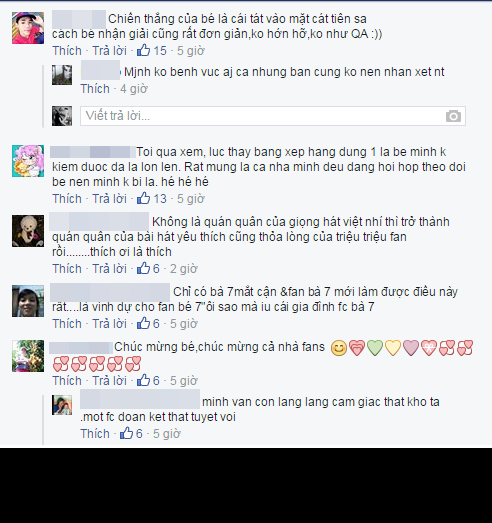Click in the Viết trả lời reply field
492x523 pixels.
point(273,116)
